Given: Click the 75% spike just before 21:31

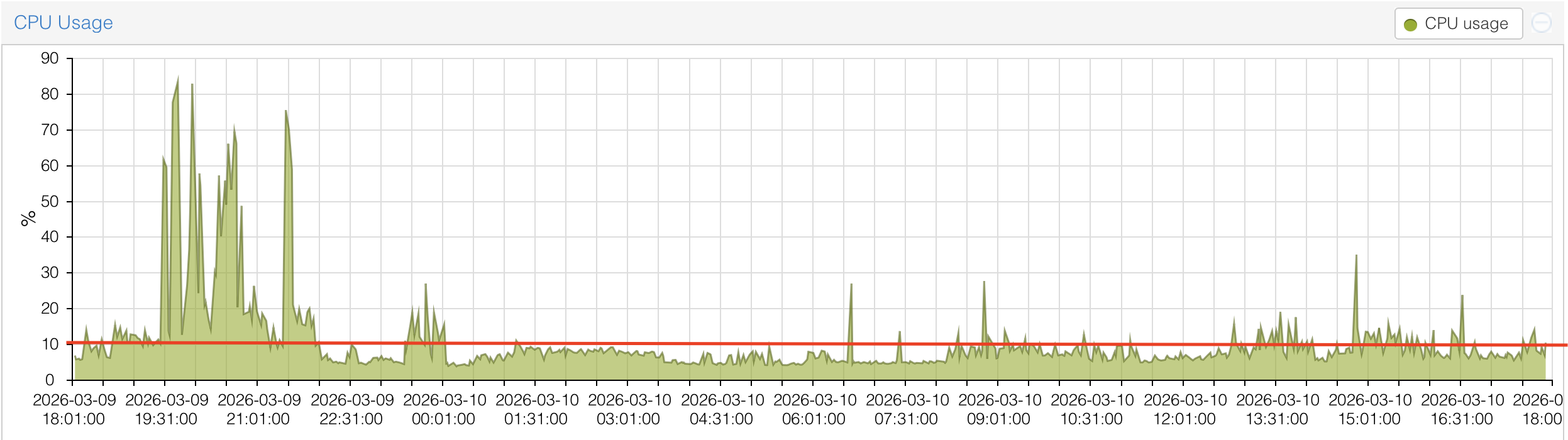Looking at the screenshot, I should 286,112.
